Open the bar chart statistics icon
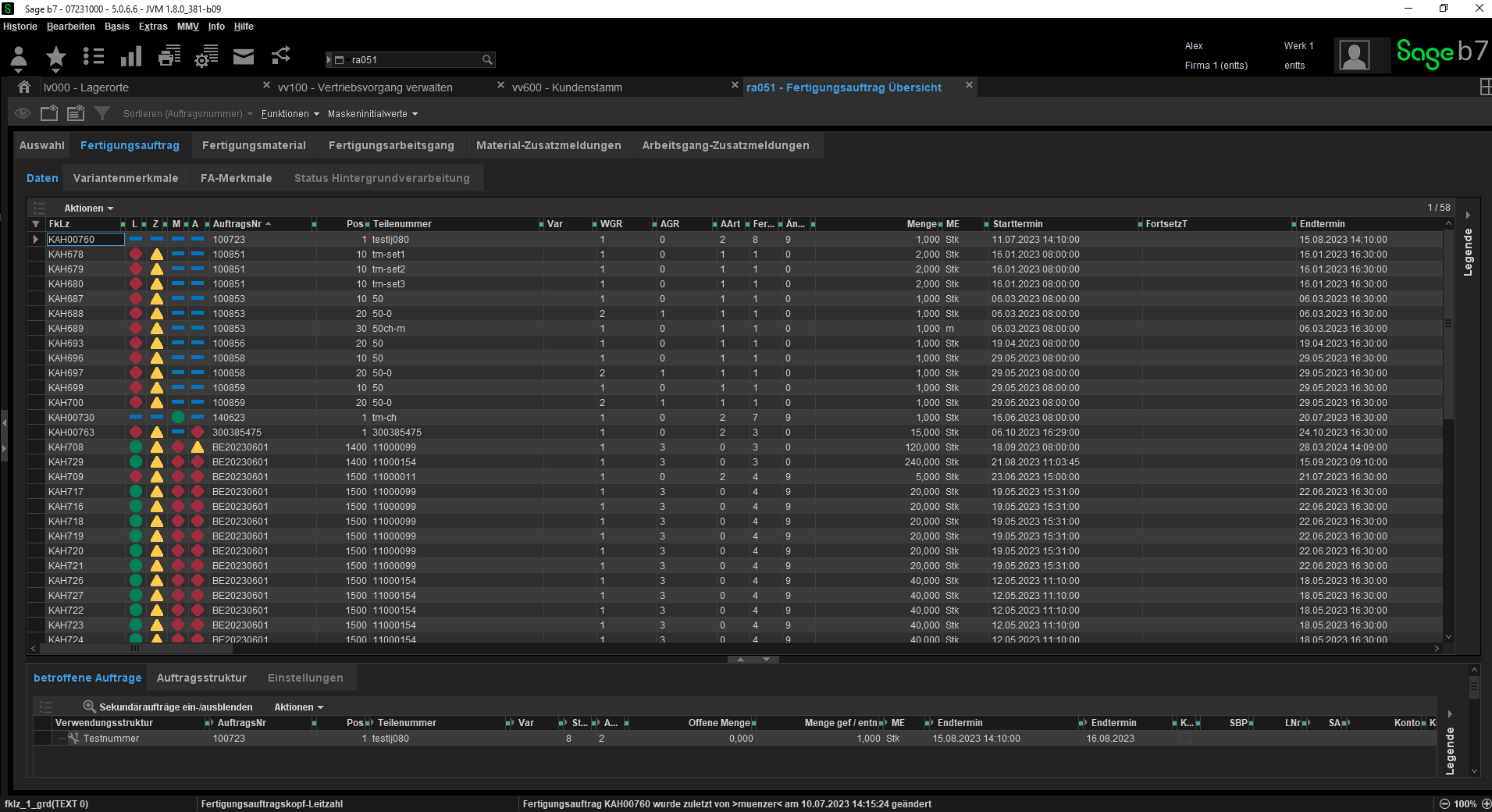 coord(131,56)
